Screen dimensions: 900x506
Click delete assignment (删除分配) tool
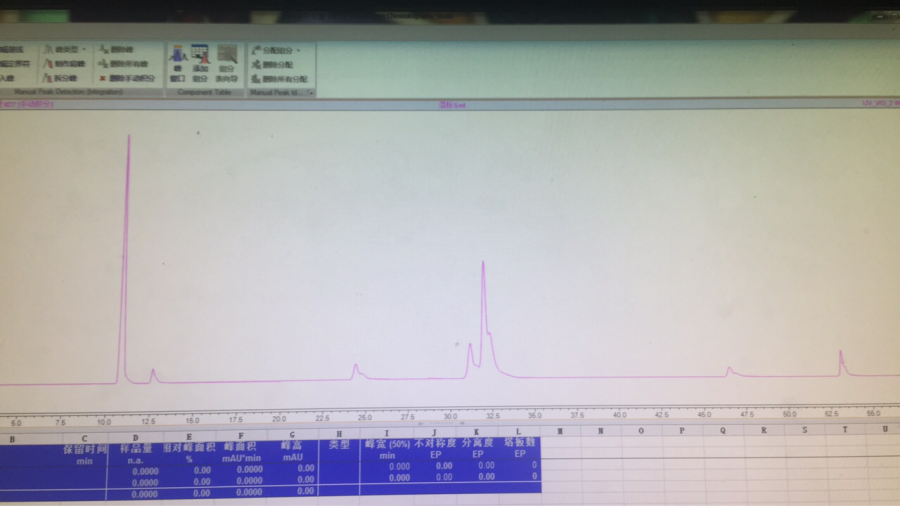pos(273,65)
